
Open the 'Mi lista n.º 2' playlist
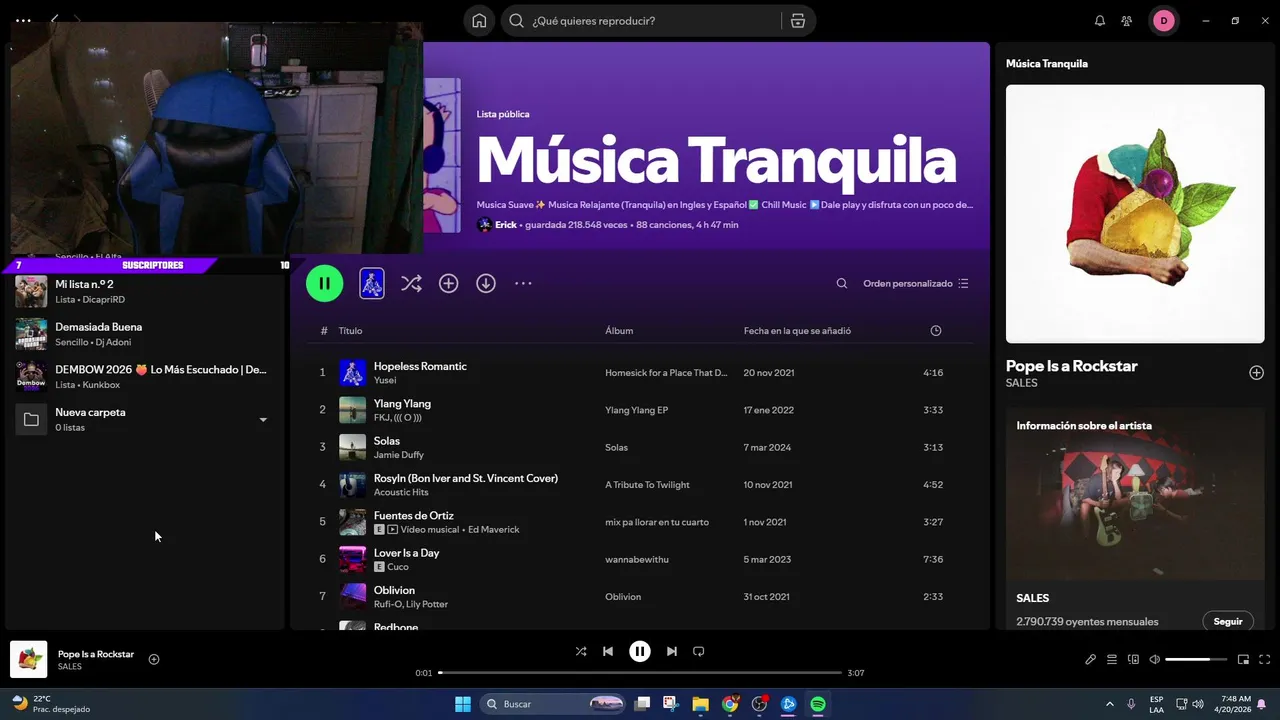coord(145,291)
